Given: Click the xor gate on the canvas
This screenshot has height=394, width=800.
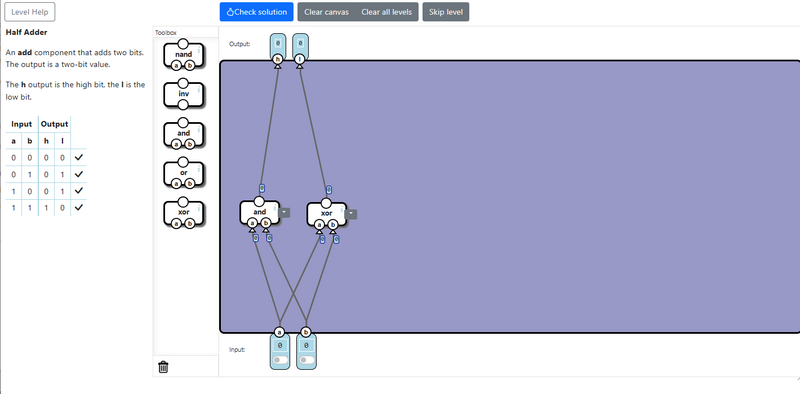Looking at the screenshot, I should point(327,213).
